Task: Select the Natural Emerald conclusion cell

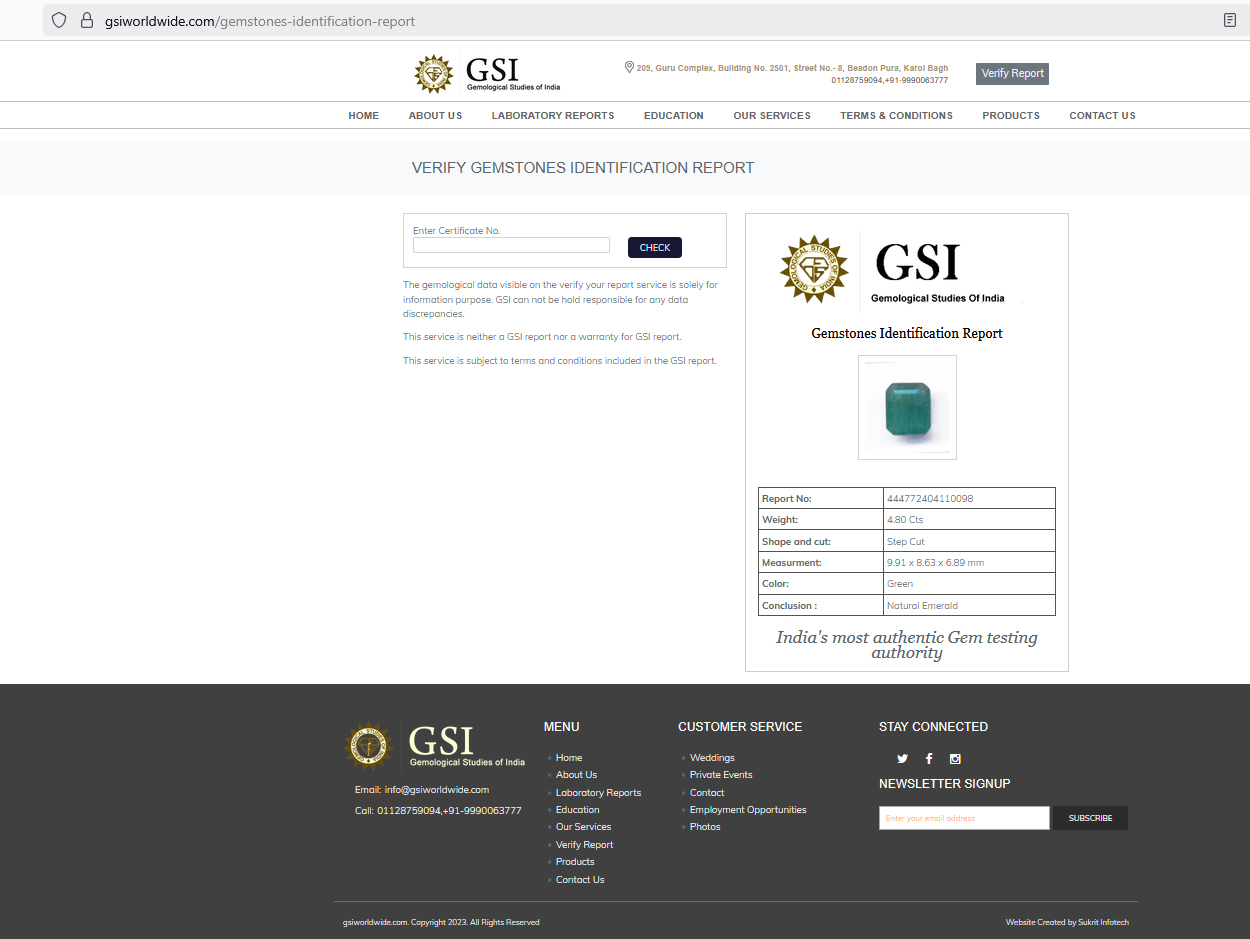Action: pyautogui.click(x=969, y=605)
